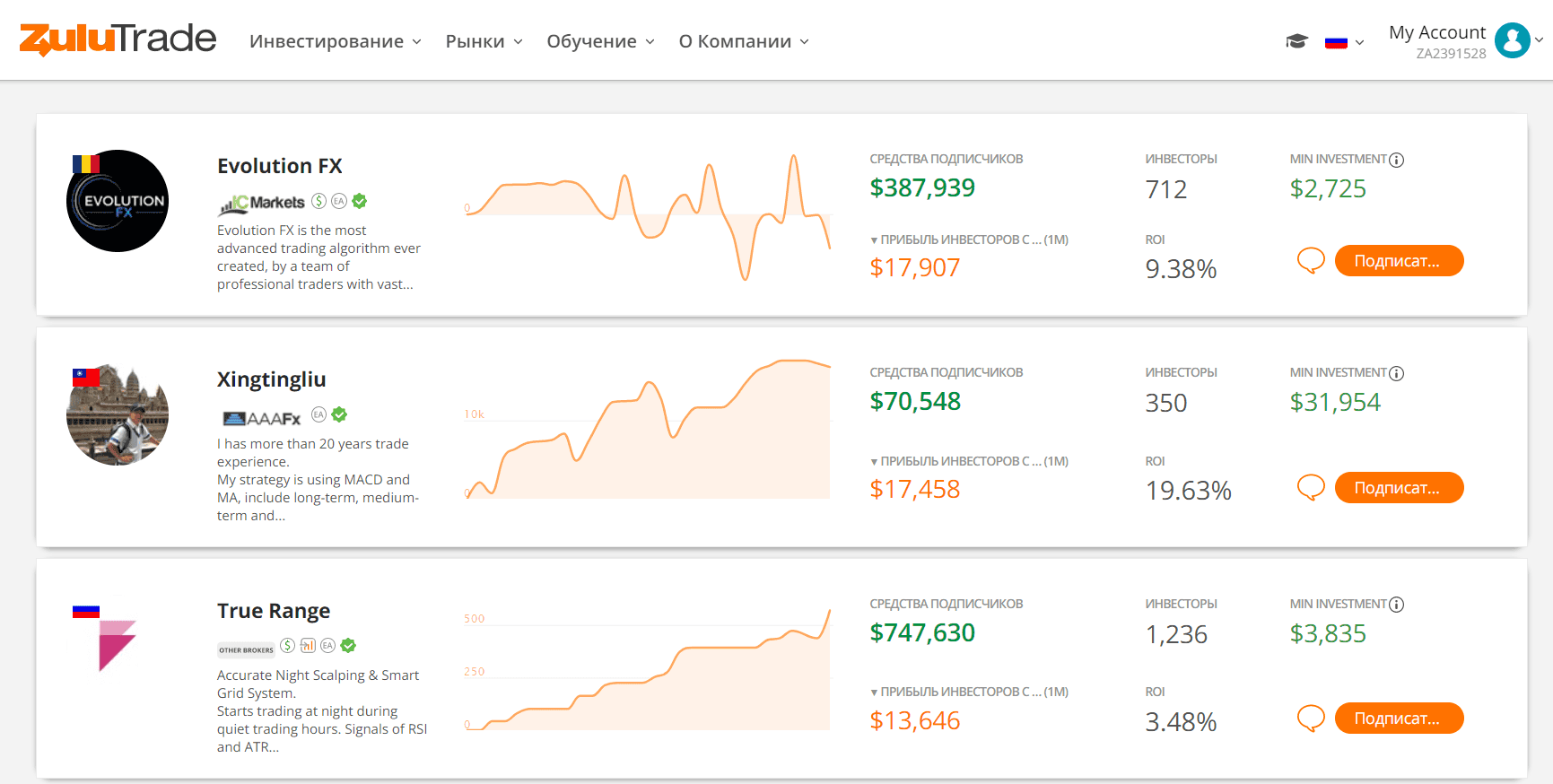Viewport: 1553px width, 784px height.
Task: Expand the Обучение menu
Action: click(x=601, y=41)
